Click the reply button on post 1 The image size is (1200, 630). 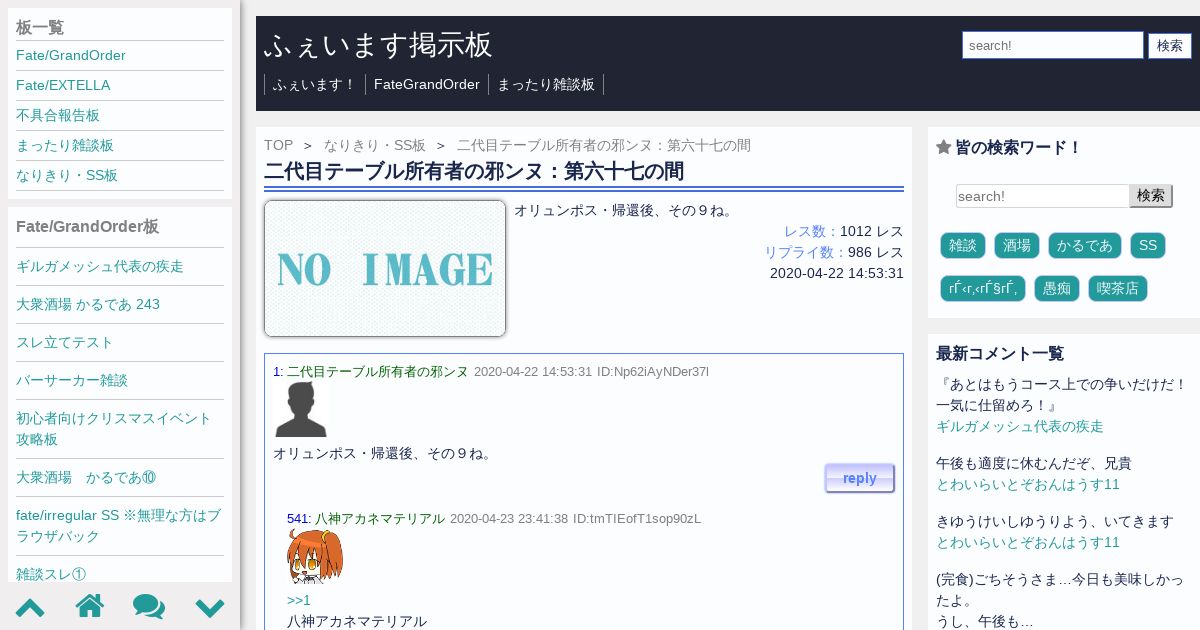coord(860,478)
